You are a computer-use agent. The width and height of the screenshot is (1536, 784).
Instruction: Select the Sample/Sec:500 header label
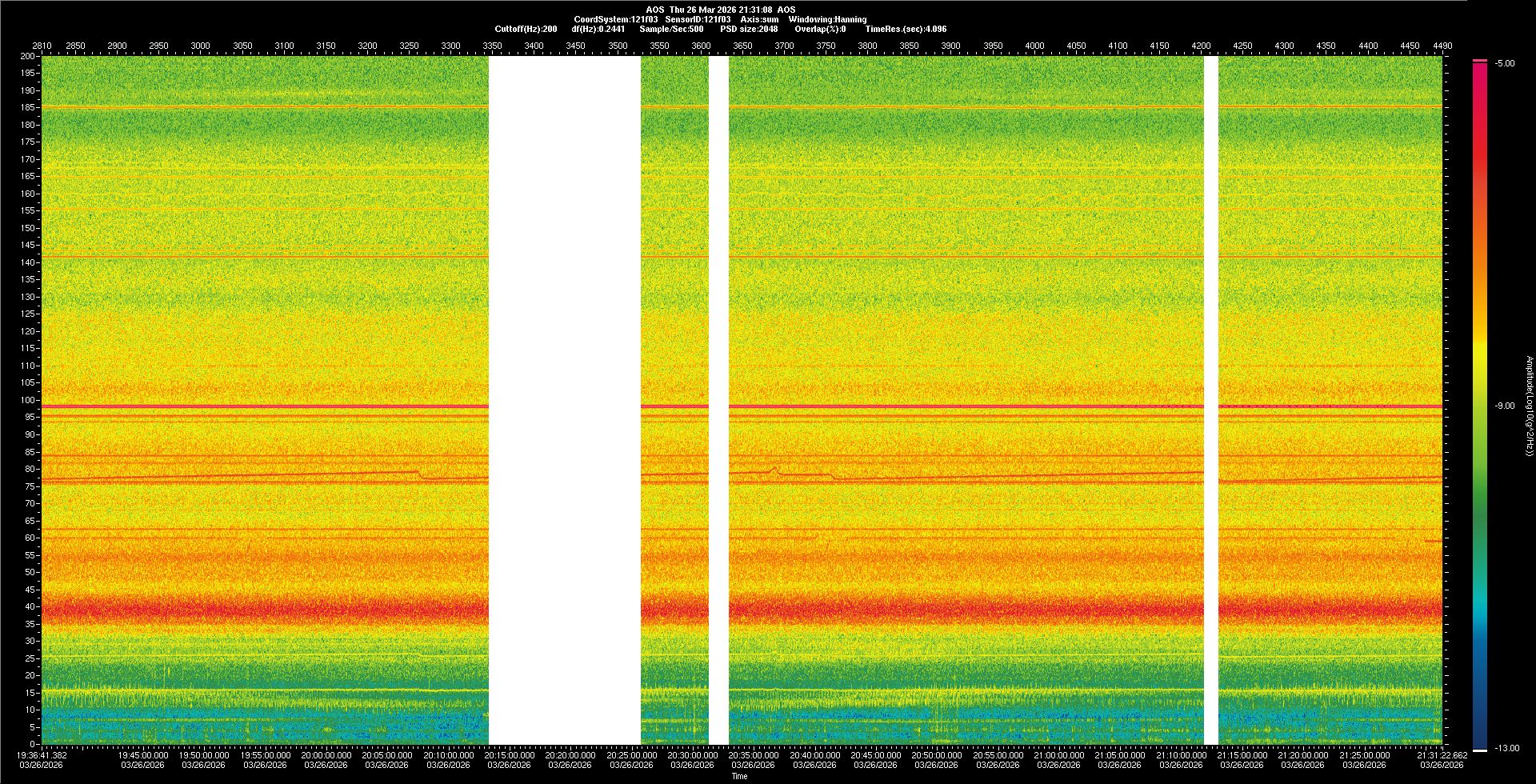click(x=671, y=29)
